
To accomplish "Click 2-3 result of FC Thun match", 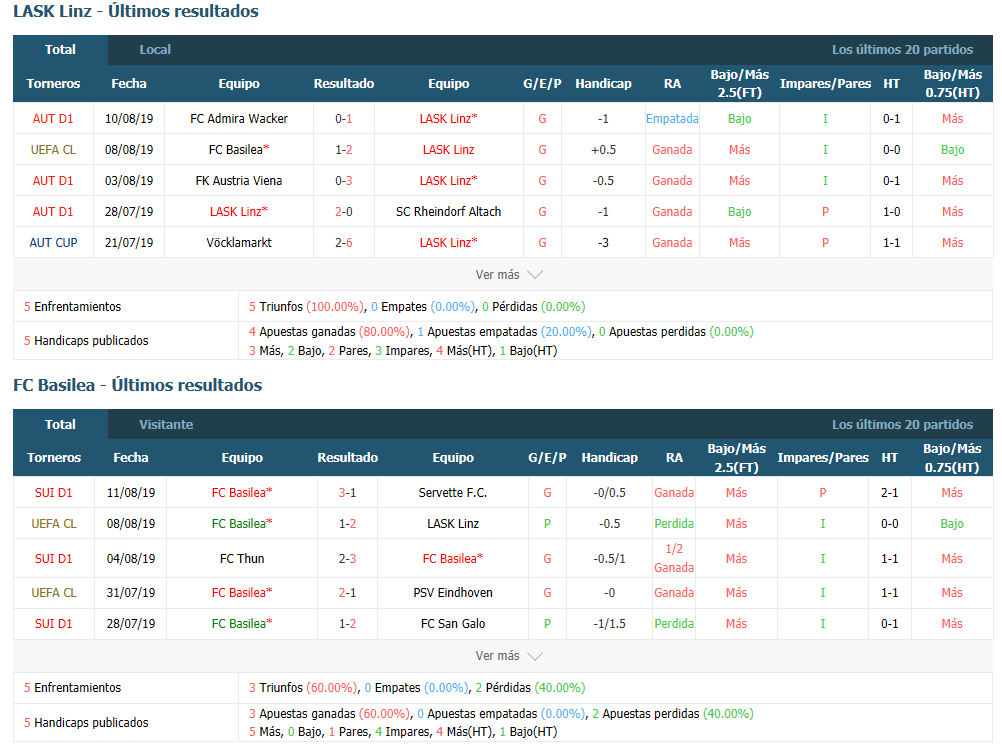I will coord(348,559).
